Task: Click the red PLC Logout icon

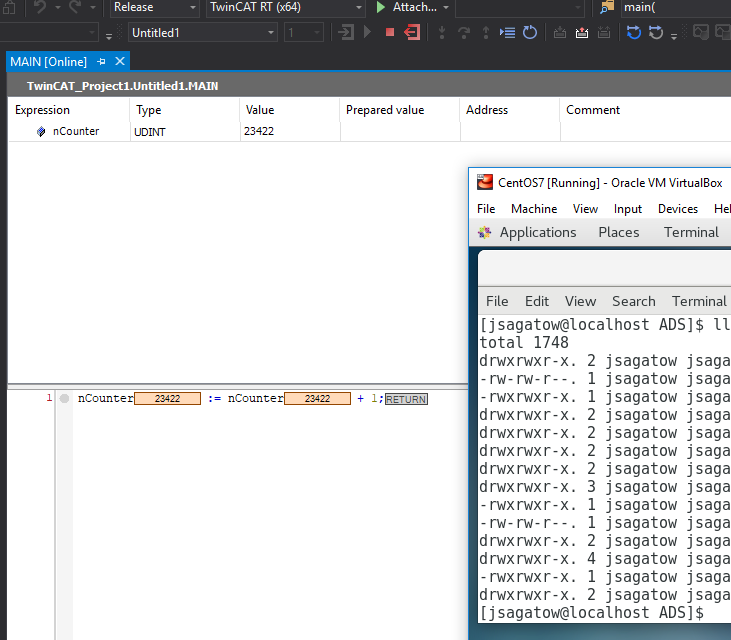Action: 412,33
